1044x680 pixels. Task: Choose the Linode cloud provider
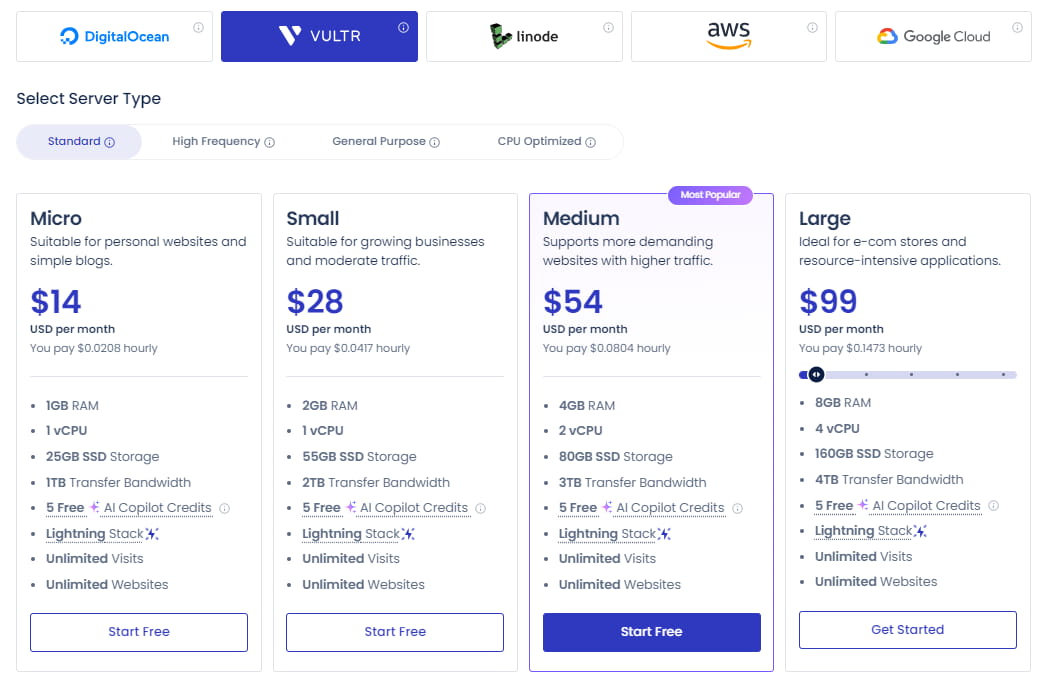point(524,37)
